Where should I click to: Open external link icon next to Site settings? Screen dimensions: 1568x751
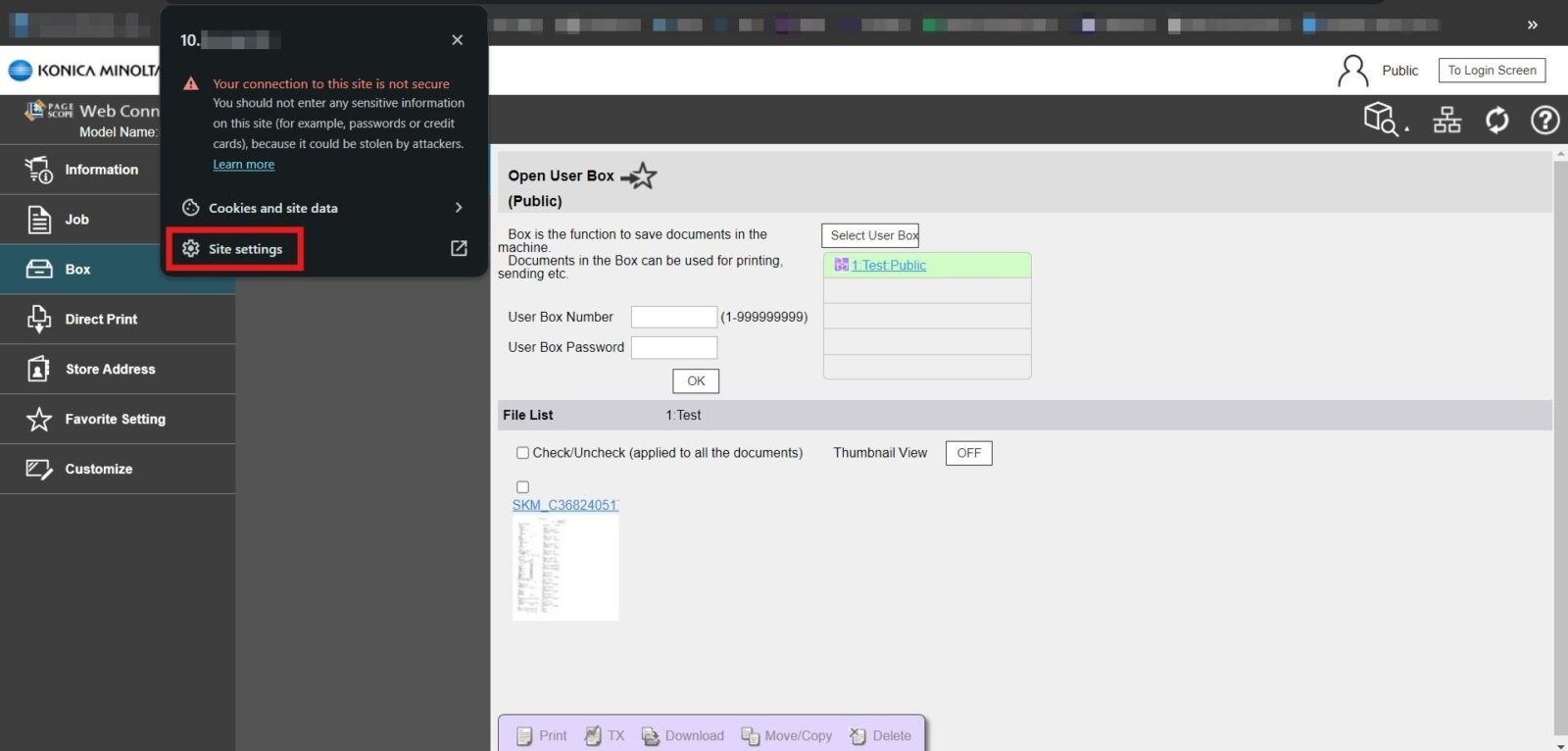coord(459,249)
